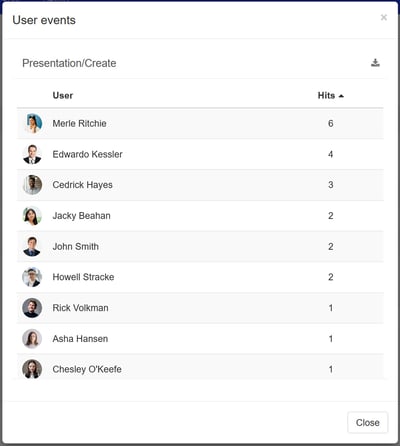Select the Merle Ritchie name
The image size is (400, 446).
click(79, 123)
